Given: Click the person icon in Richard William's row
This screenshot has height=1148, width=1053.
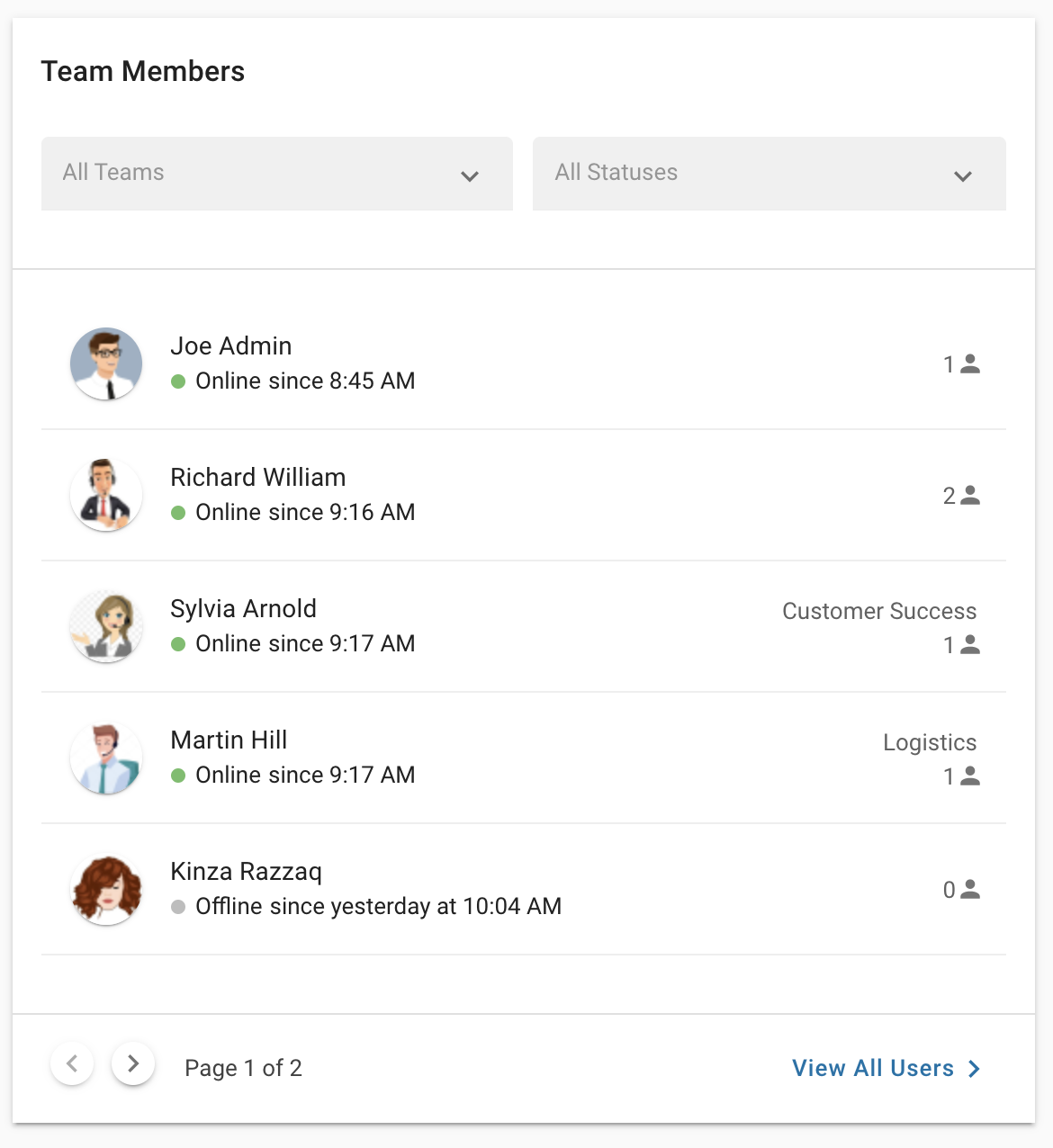Looking at the screenshot, I should click(970, 495).
